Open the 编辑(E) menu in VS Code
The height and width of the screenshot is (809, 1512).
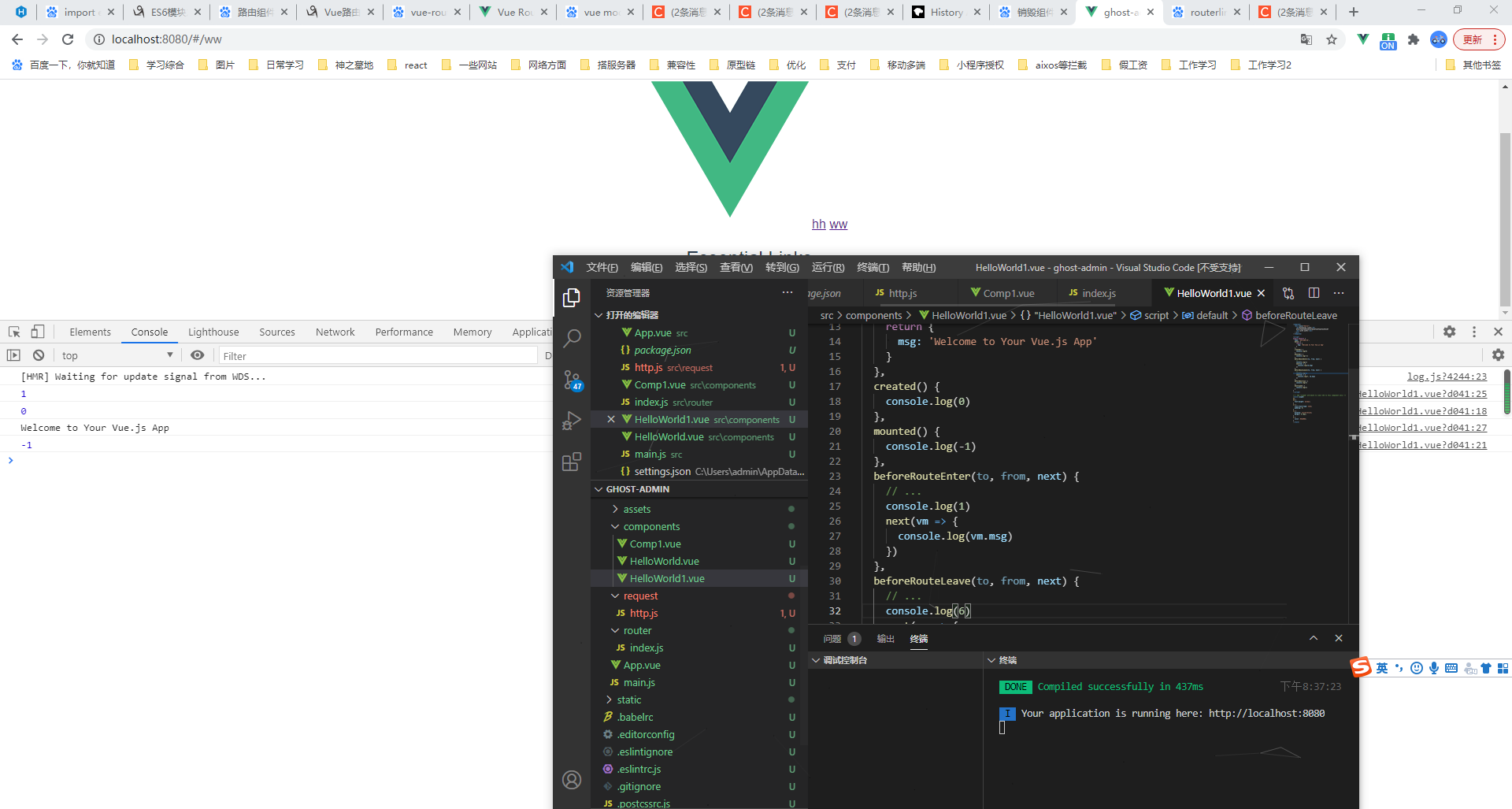(x=647, y=268)
